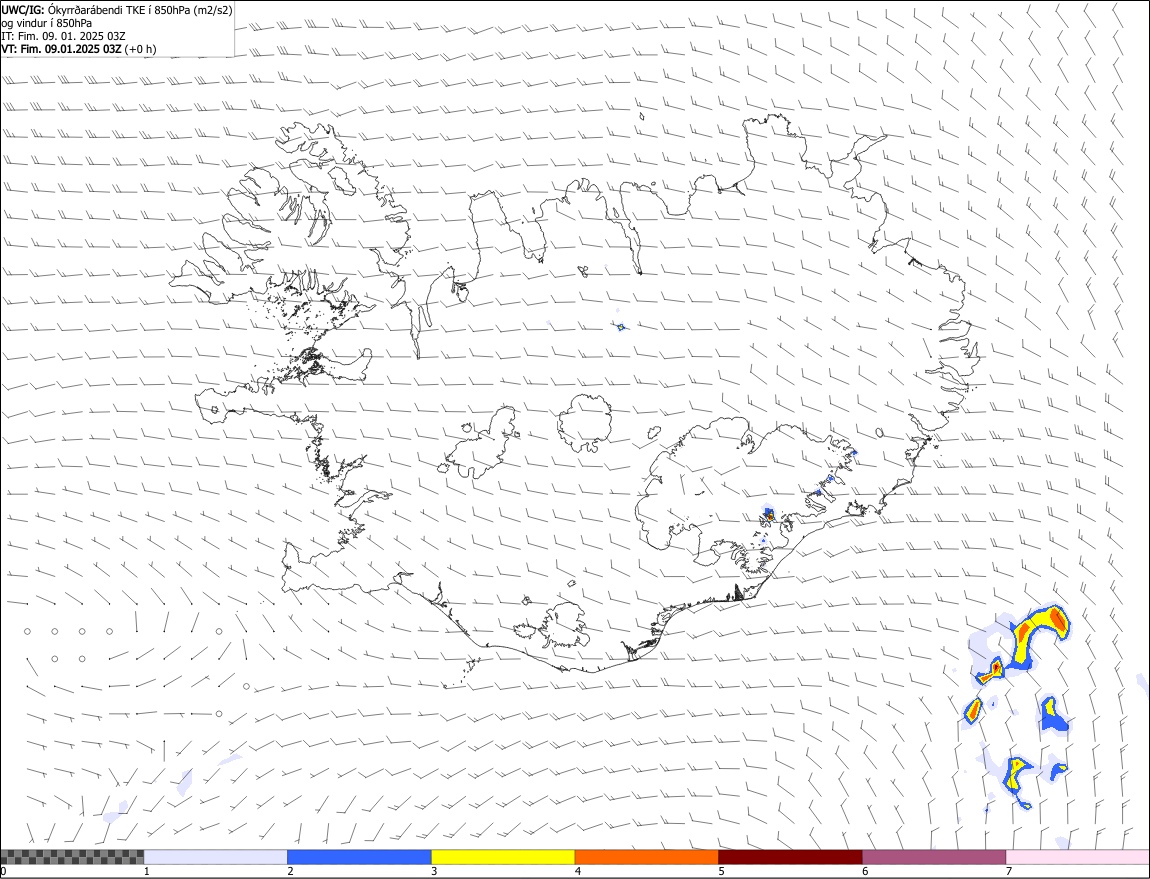Click the legend tick label '2'
This screenshot has width=1150, height=879.
click(290, 872)
